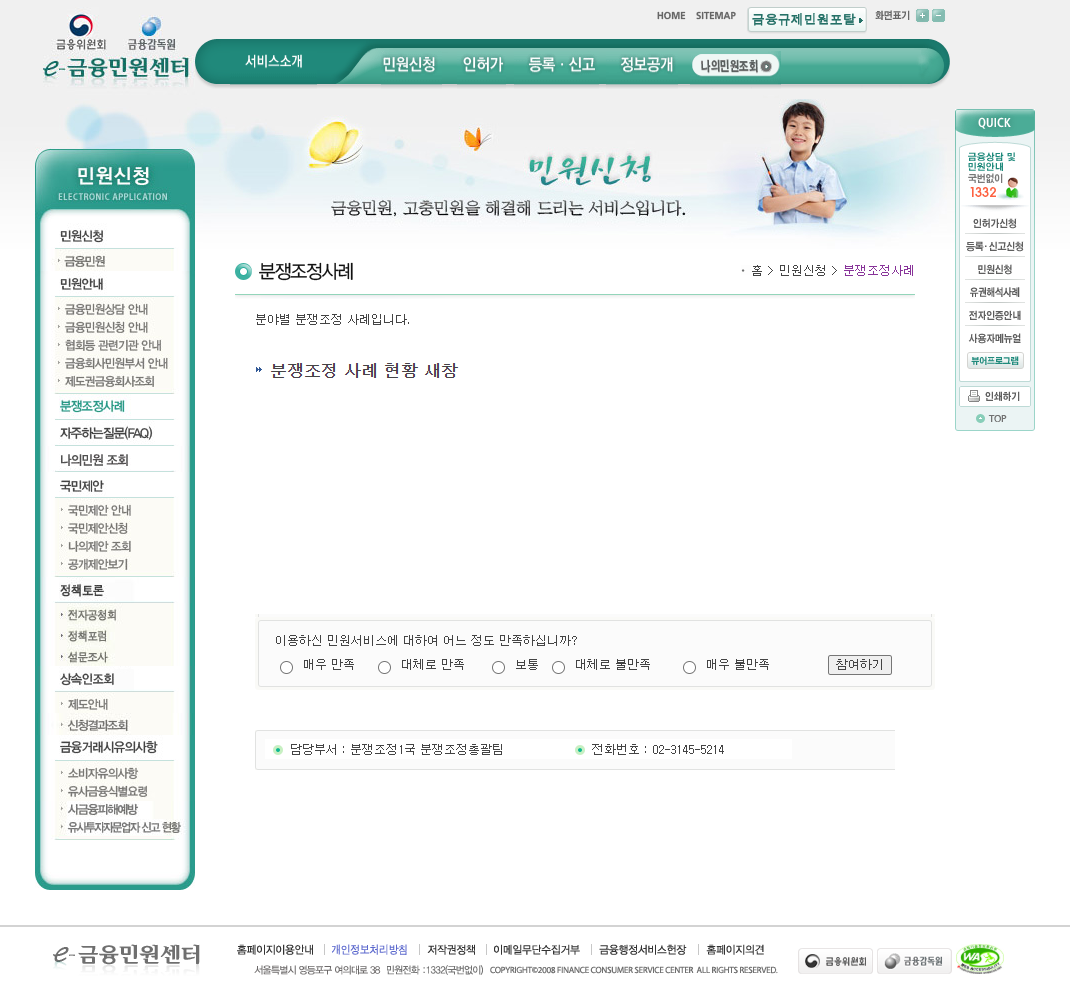Image resolution: width=1070 pixels, height=990 pixels.
Task: Click the WA web accessibility mark
Action: coord(979,960)
